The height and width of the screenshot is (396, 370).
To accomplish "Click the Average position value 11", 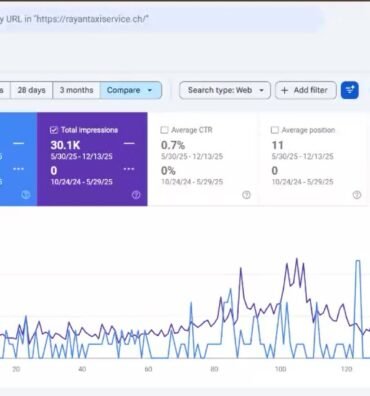I will 277,145.
